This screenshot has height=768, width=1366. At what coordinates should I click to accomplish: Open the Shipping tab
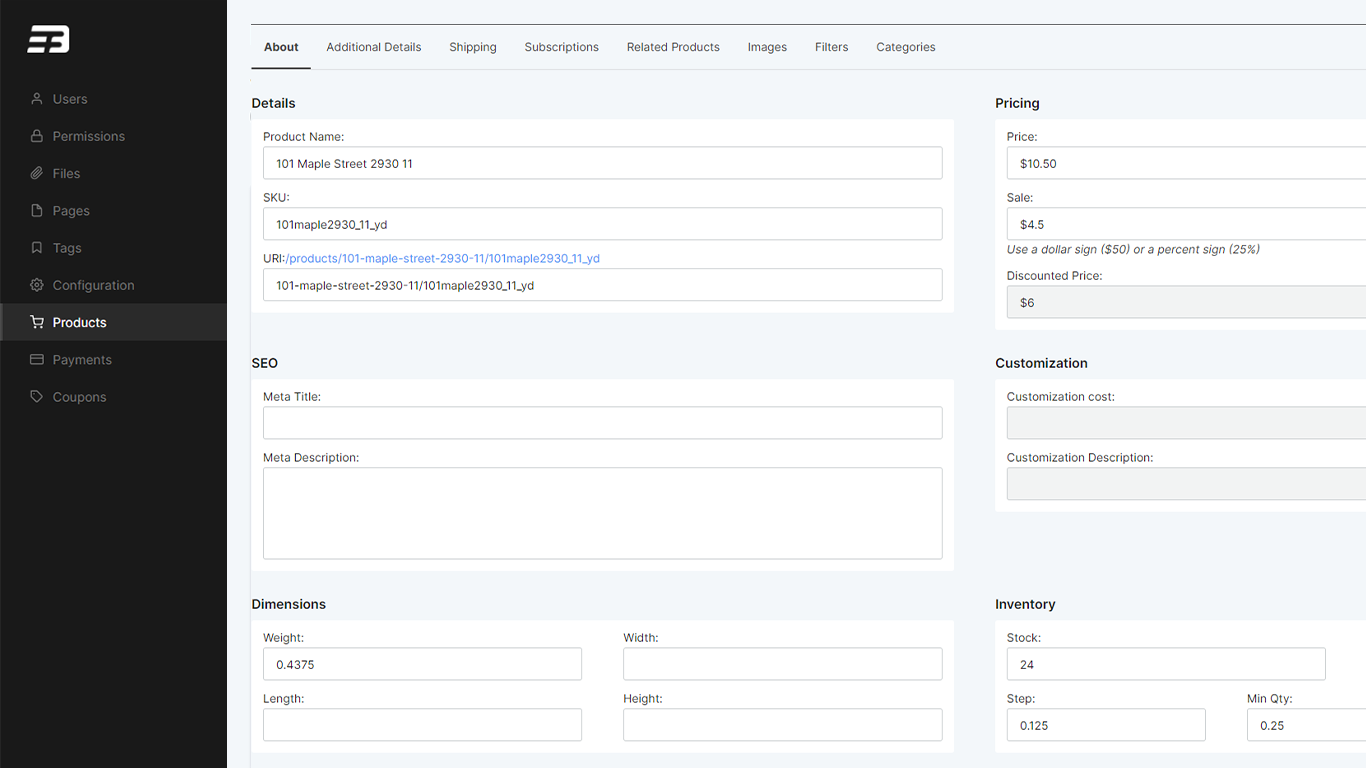[472, 47]
